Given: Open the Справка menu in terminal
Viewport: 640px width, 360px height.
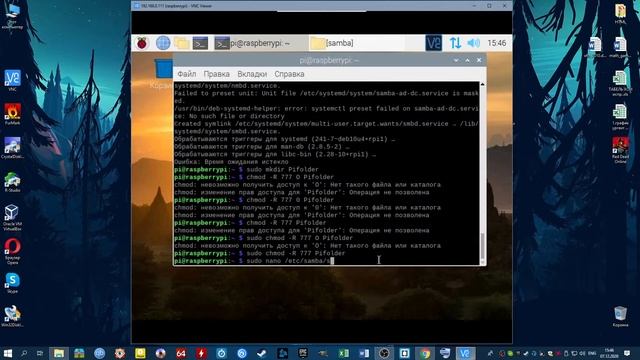Looking at the screenshot, I should tap(289, 74).
